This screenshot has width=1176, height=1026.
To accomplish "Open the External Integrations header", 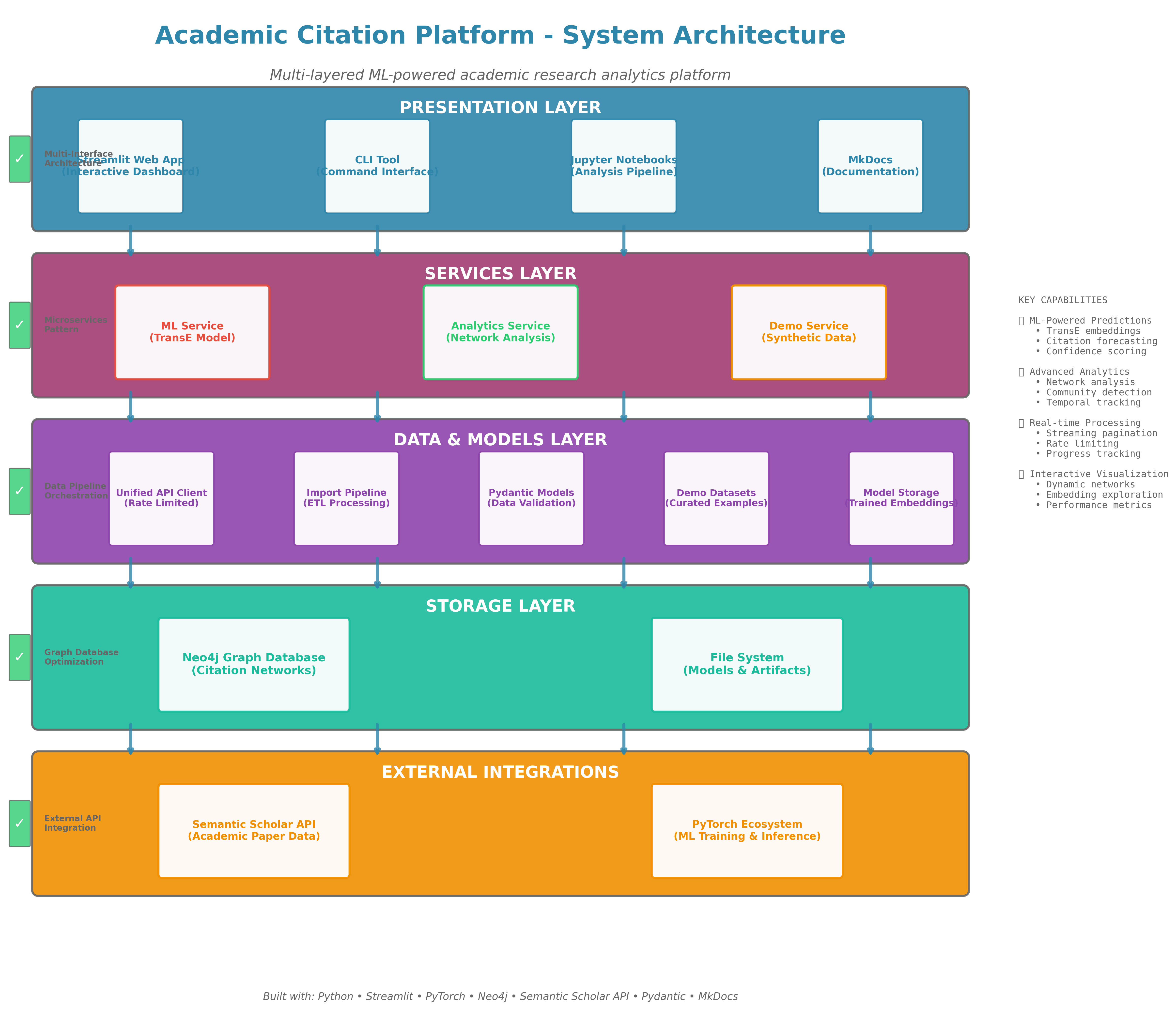I will (500, 772).
